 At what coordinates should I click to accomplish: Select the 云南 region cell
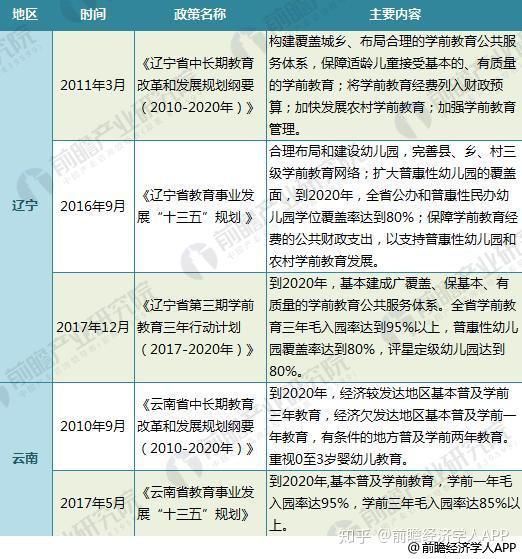25,458
